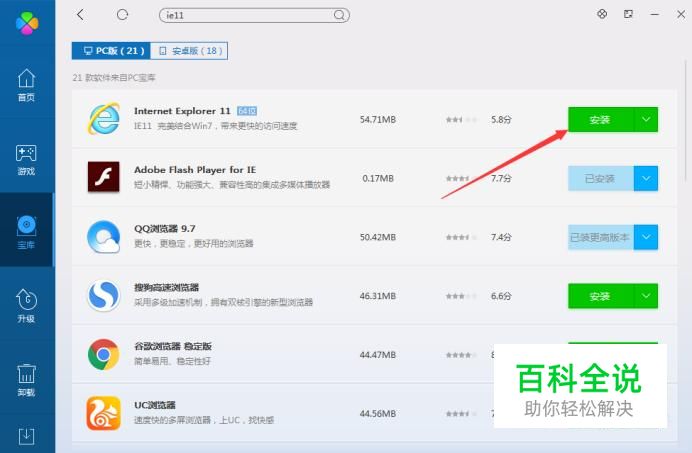Viewport: 692px width, 453px height.
Task: Open the 谷歌浏览器 稳定版 title link
Action: tap(173, 346)
